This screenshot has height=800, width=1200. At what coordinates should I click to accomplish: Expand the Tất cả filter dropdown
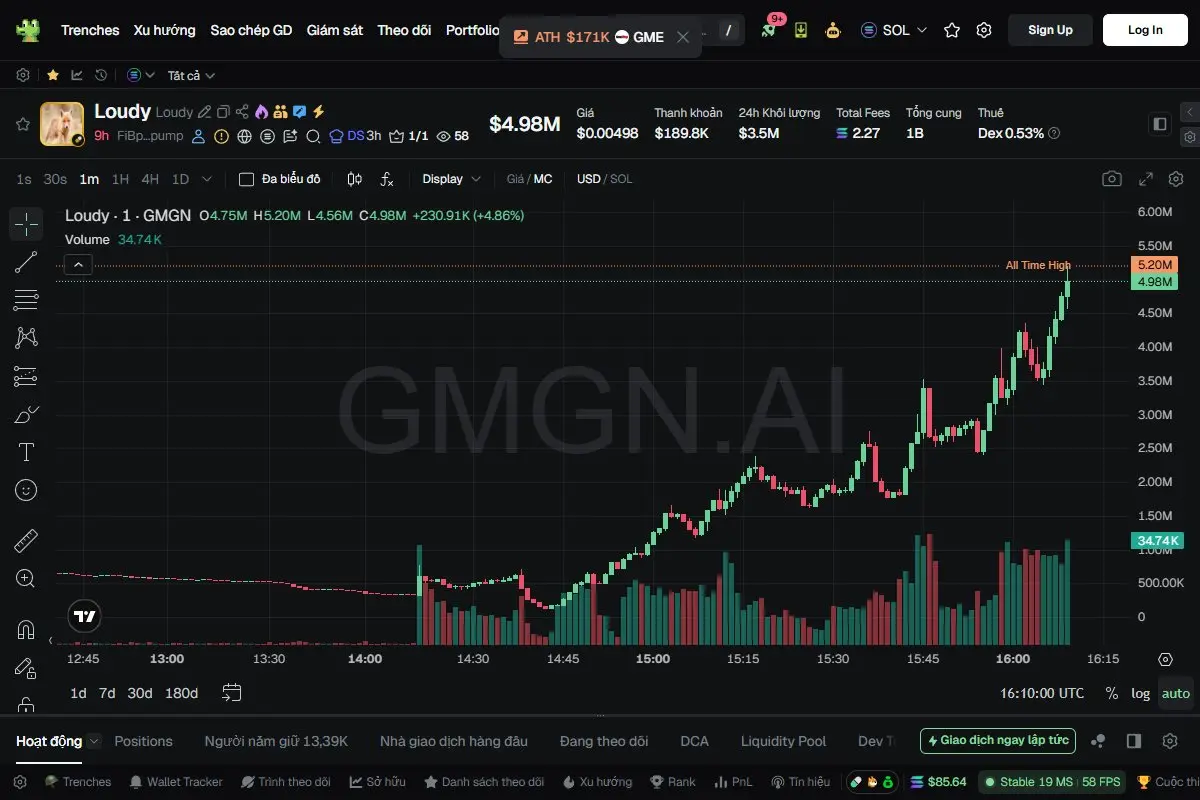tap(191, 75)
